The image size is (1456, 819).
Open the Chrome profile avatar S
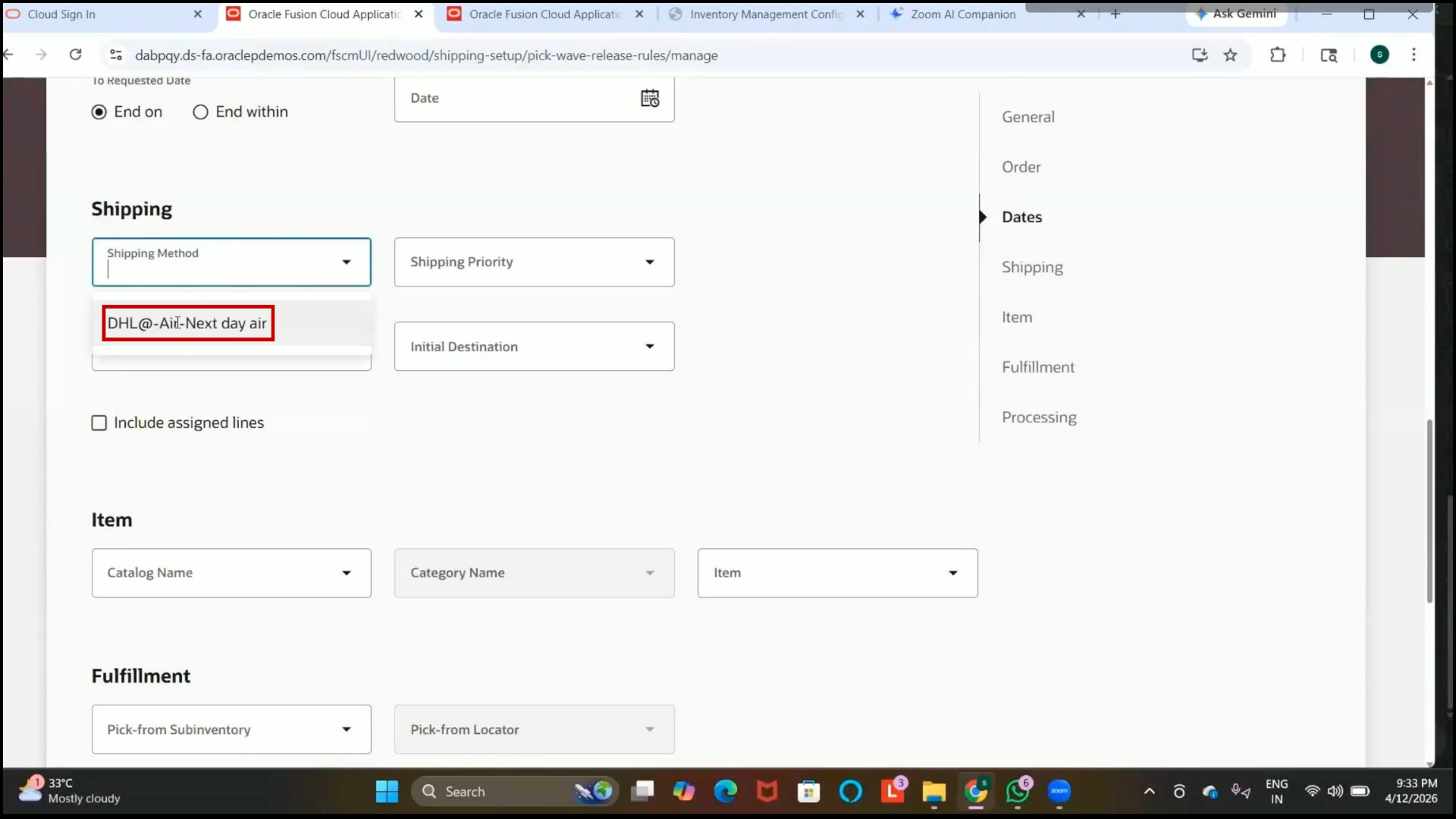pyautogui.click(x=1379, y=55)
